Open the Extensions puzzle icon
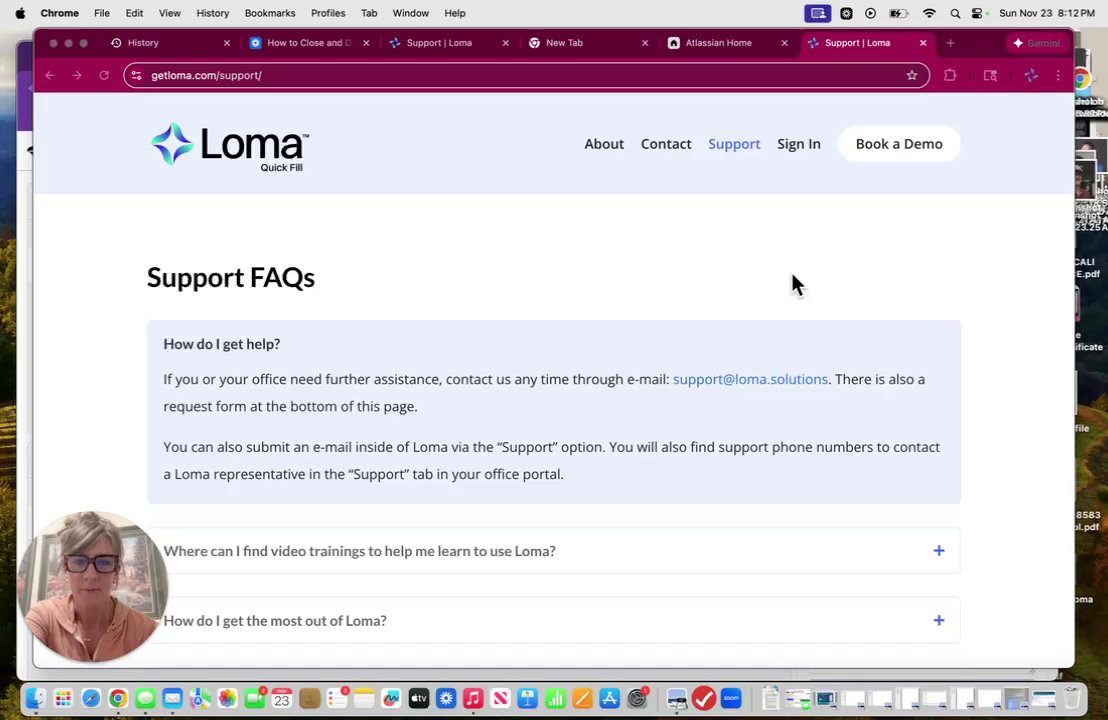This screenshot has width=1108, height=720. [x=950, y=75]
